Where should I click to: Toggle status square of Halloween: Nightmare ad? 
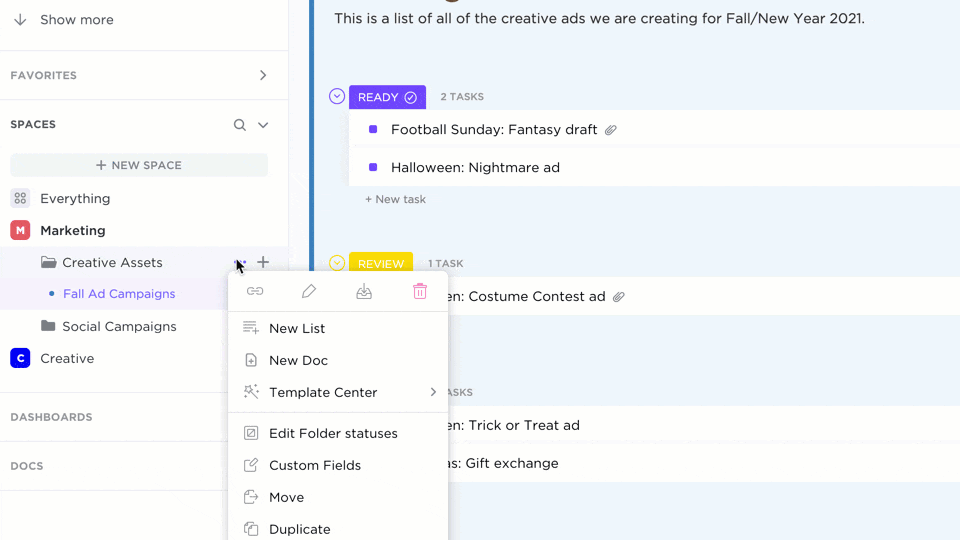(373, 167)
